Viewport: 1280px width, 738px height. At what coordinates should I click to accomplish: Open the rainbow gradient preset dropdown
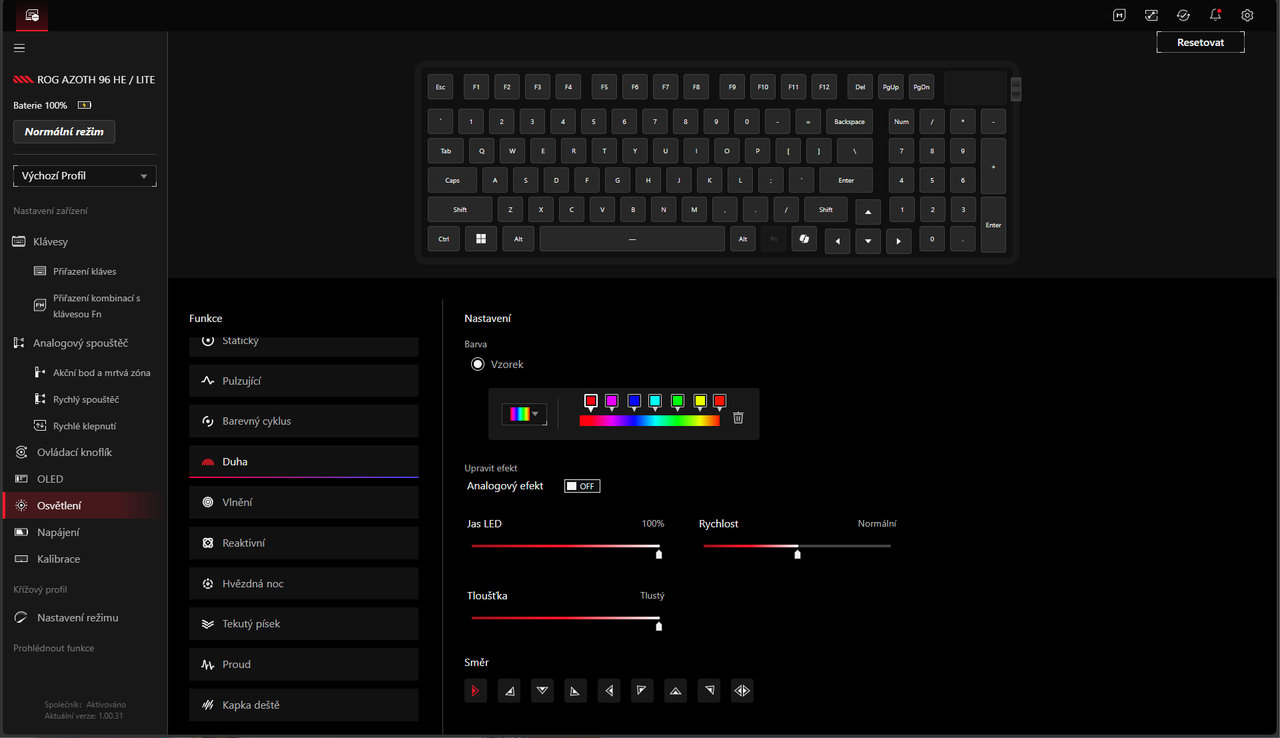pos(524,414)
